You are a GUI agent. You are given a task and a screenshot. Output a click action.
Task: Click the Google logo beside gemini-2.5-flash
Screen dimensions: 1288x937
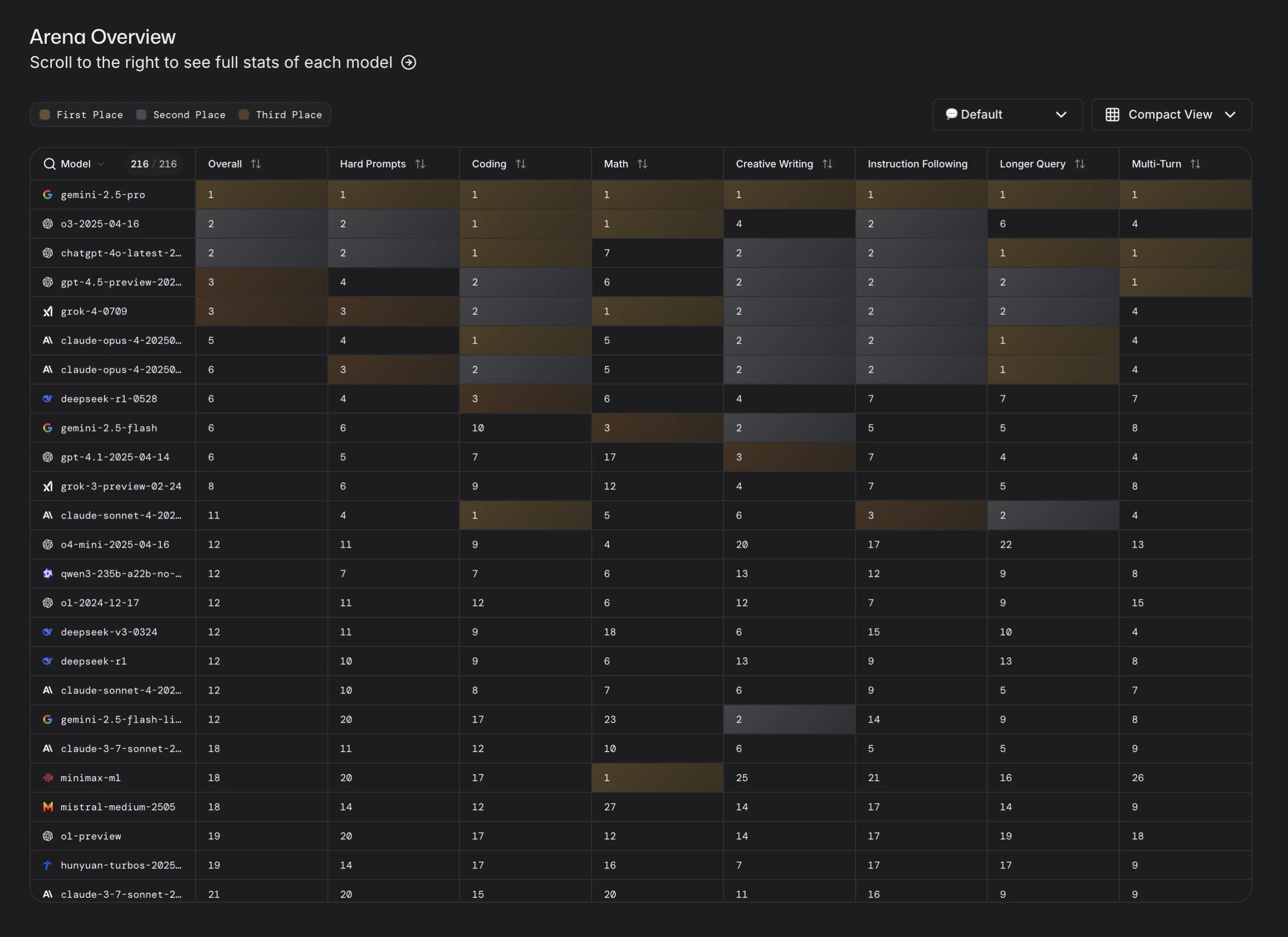[48, 428]
